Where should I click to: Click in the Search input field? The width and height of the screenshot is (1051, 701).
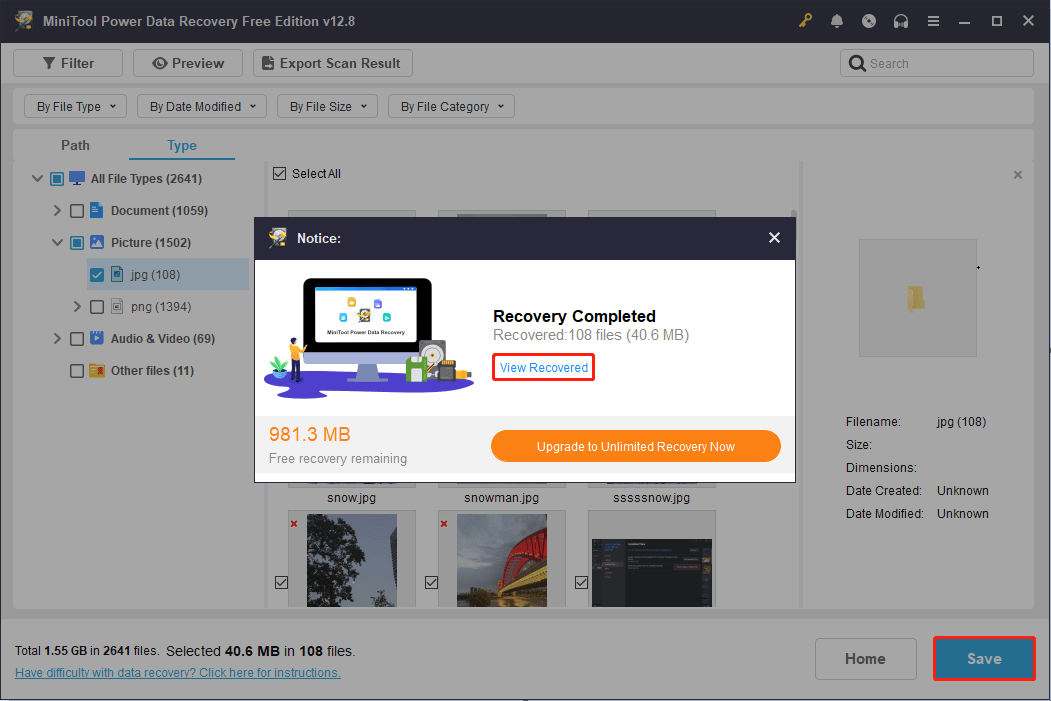point(945,63)
